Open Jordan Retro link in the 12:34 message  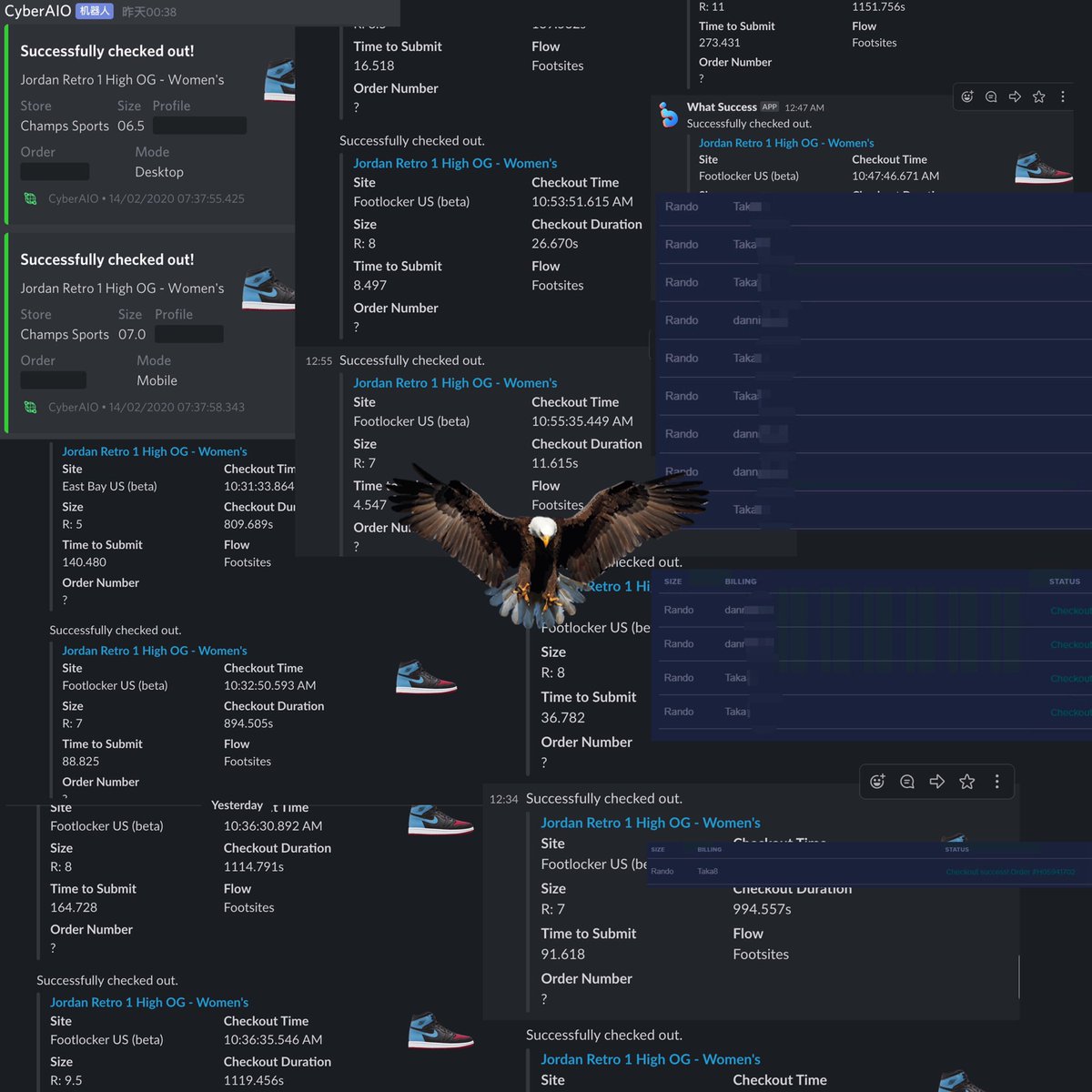651,823
